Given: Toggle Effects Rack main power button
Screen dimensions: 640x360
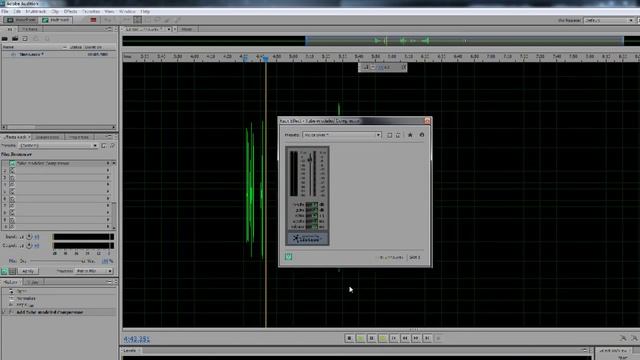Looking at the screenshot, I should pyautogui.click(x=4, y=271).
